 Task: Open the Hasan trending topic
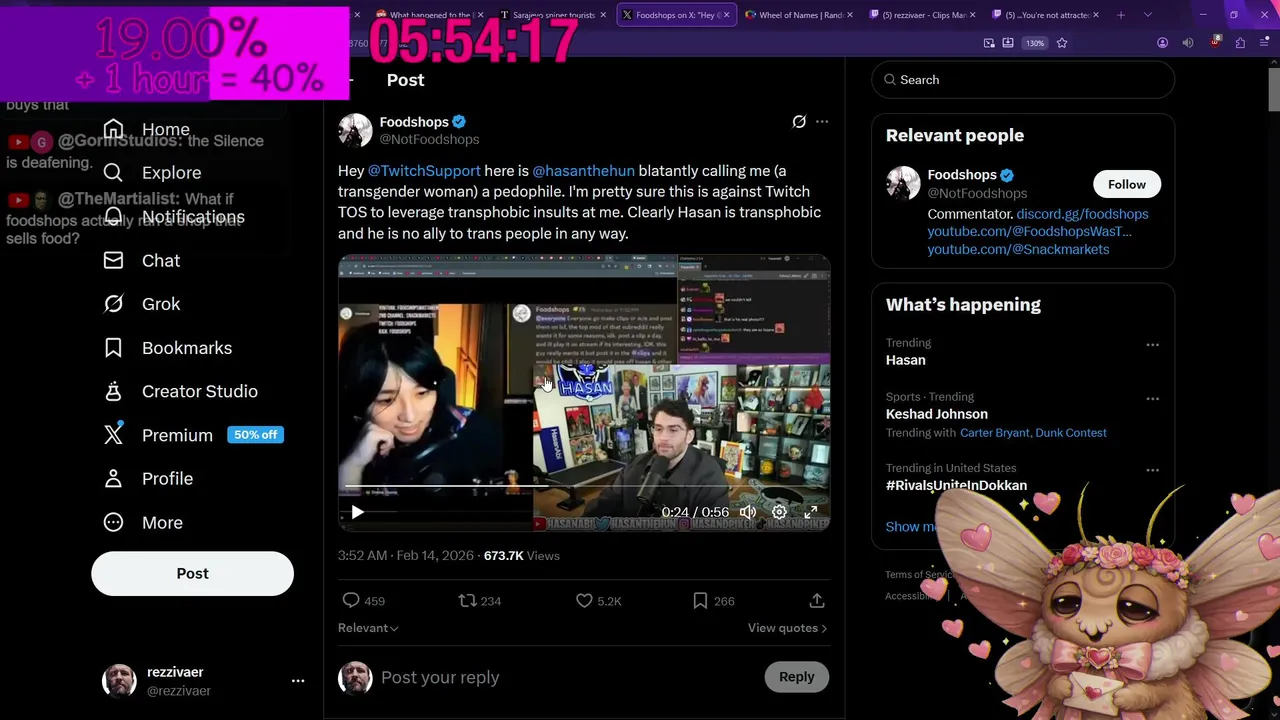(x=905, y=360)
